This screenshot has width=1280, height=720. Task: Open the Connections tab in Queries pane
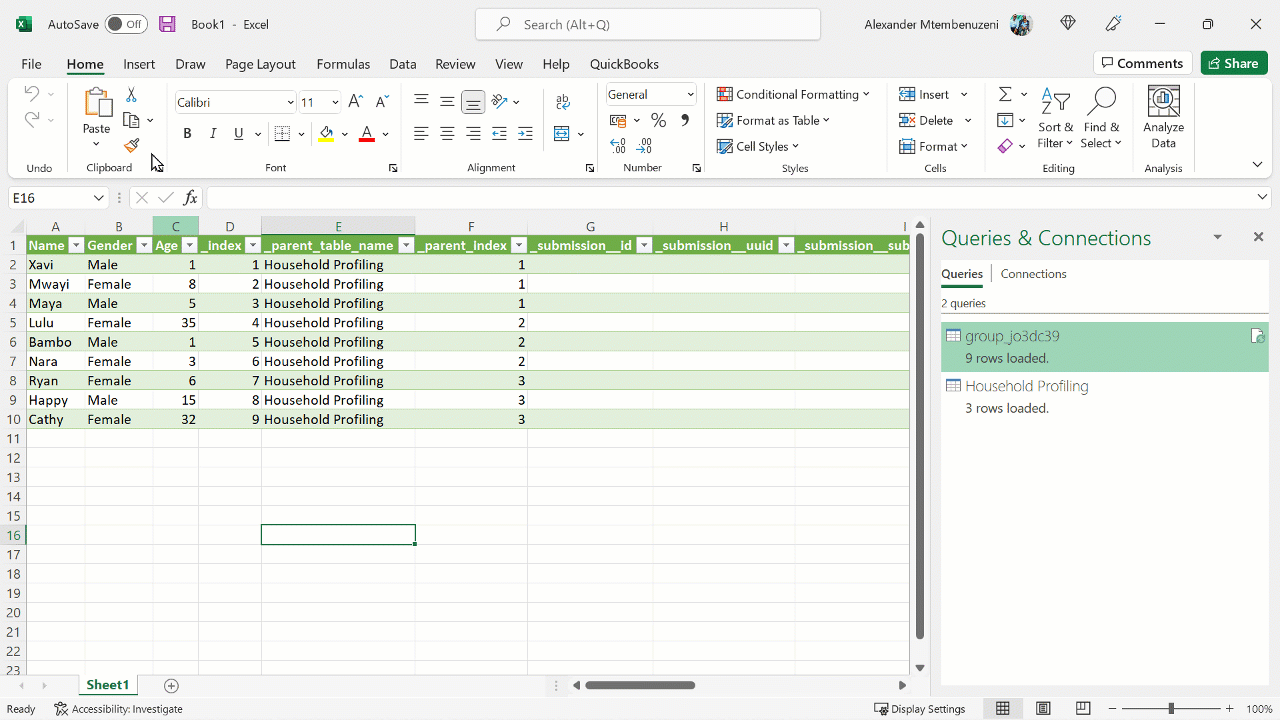(1033, 273)
